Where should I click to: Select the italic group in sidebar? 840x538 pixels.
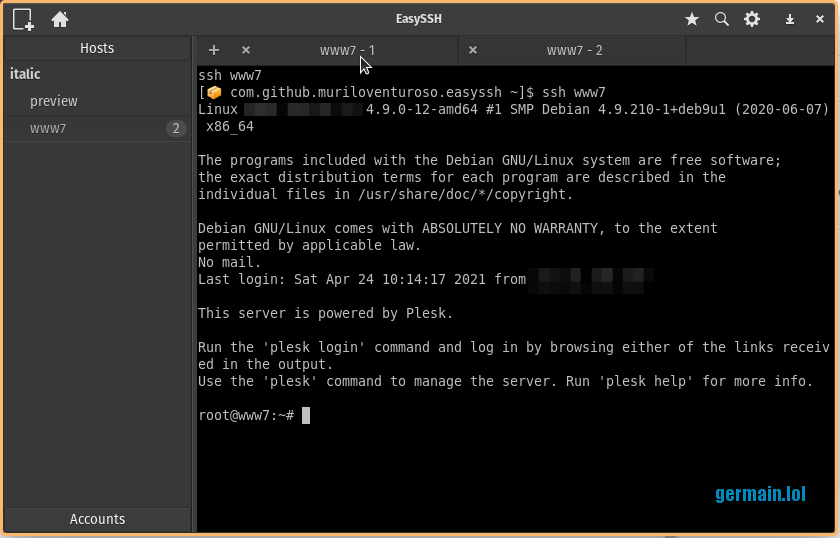coord(25,74)
